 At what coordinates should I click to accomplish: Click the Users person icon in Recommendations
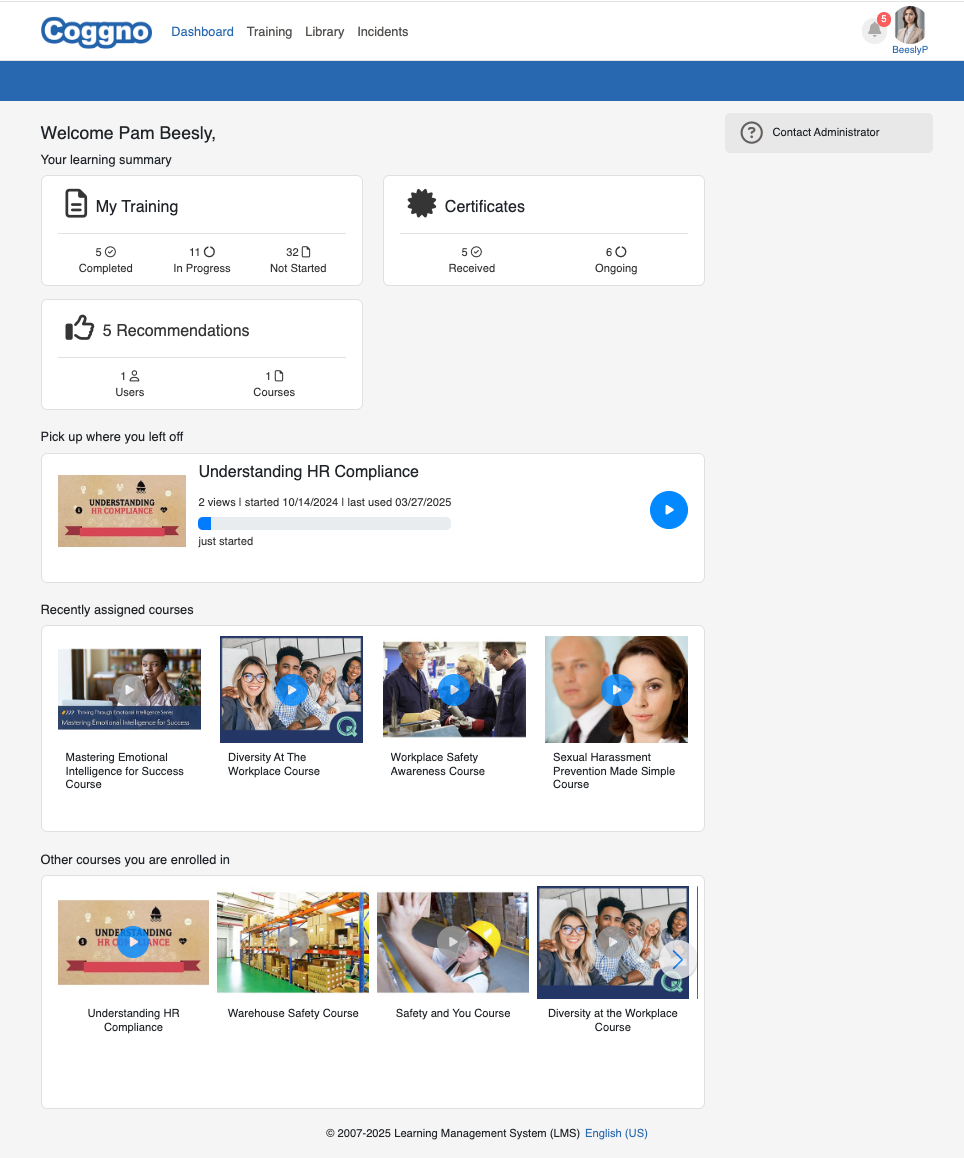pos(134,376)
